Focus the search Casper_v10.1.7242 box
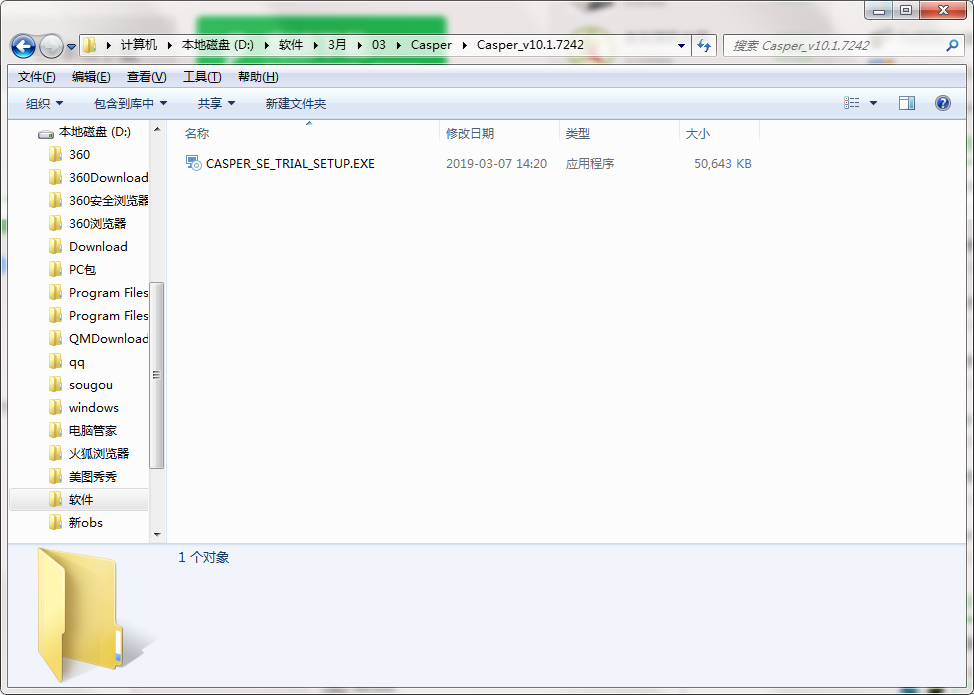Screen dimensions: 974x695 pyautogui.click(x=844, y=45)
